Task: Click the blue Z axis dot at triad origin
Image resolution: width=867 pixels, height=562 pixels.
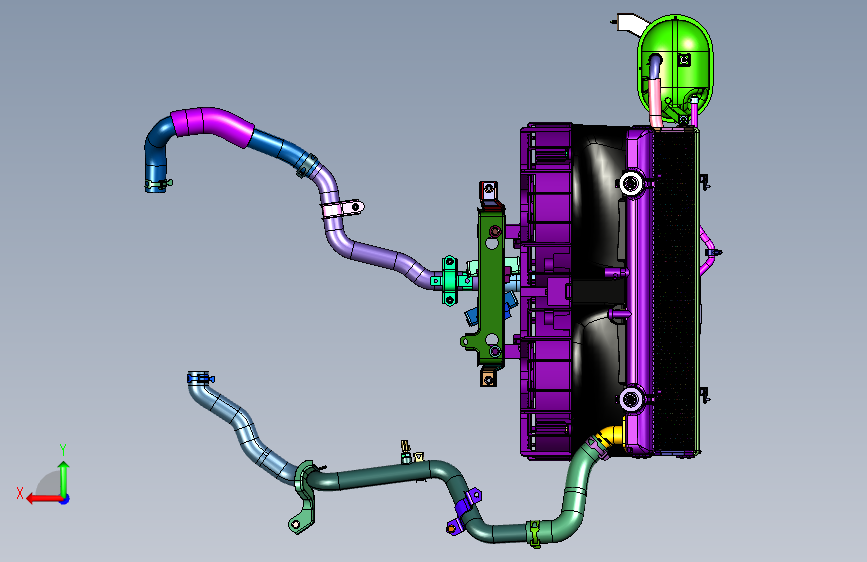Action: 65,499
